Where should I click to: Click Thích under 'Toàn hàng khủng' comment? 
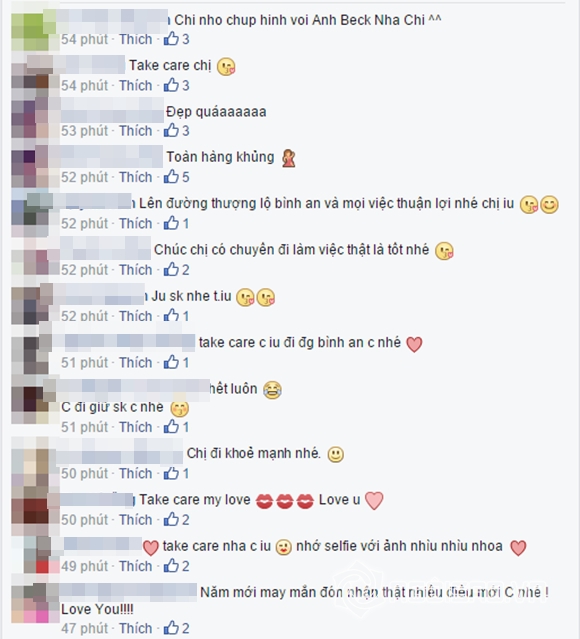click(135, 177)
